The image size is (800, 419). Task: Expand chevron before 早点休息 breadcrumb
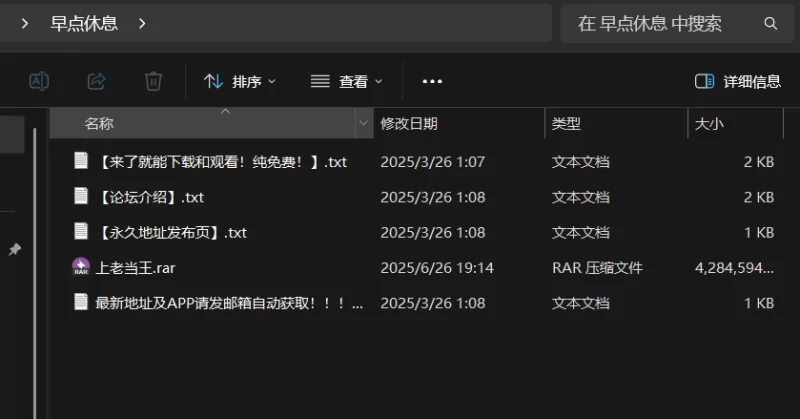coord(24,23)
